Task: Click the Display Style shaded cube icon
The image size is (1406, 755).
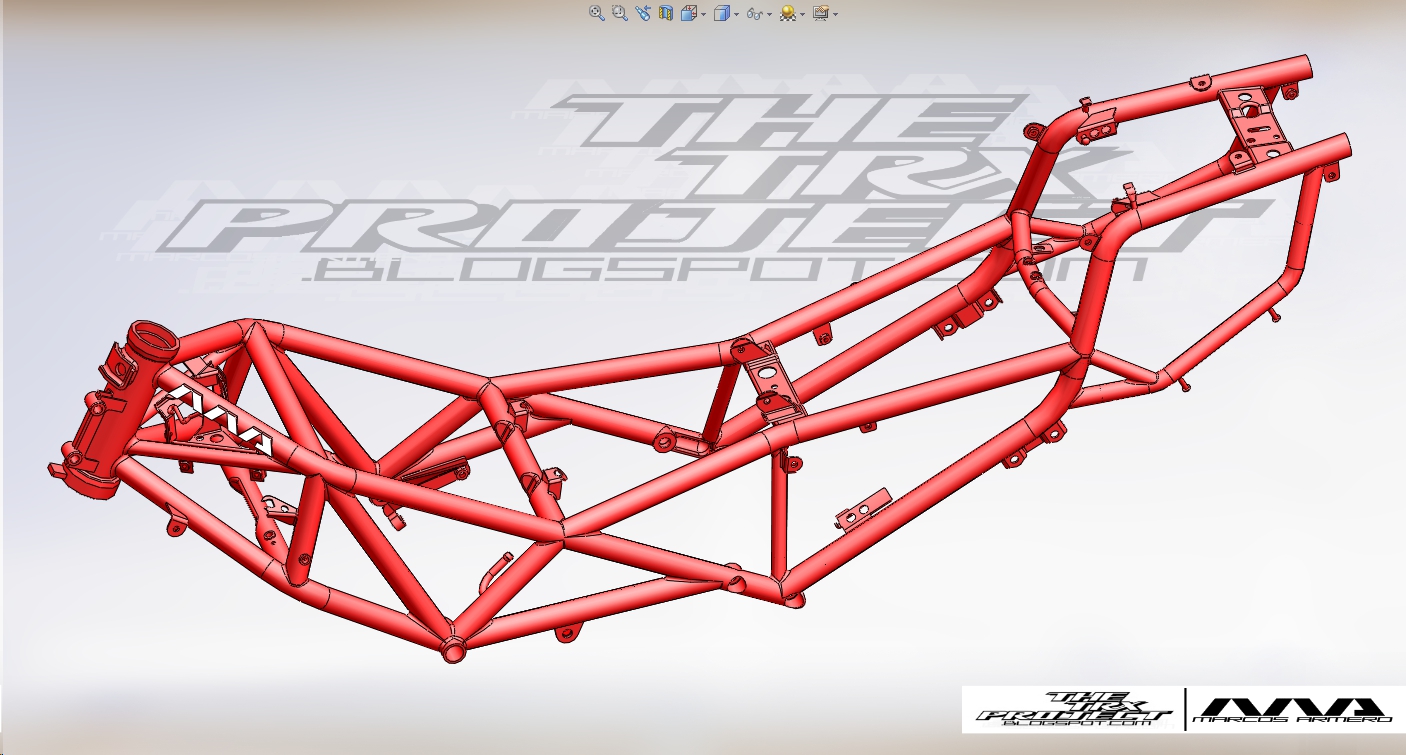Action: (722, 13)
